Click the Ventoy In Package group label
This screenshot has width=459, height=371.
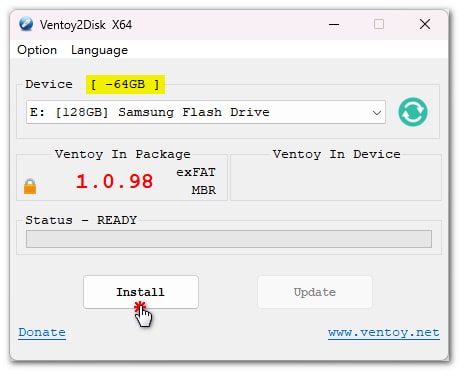click(x=123, y=154)
